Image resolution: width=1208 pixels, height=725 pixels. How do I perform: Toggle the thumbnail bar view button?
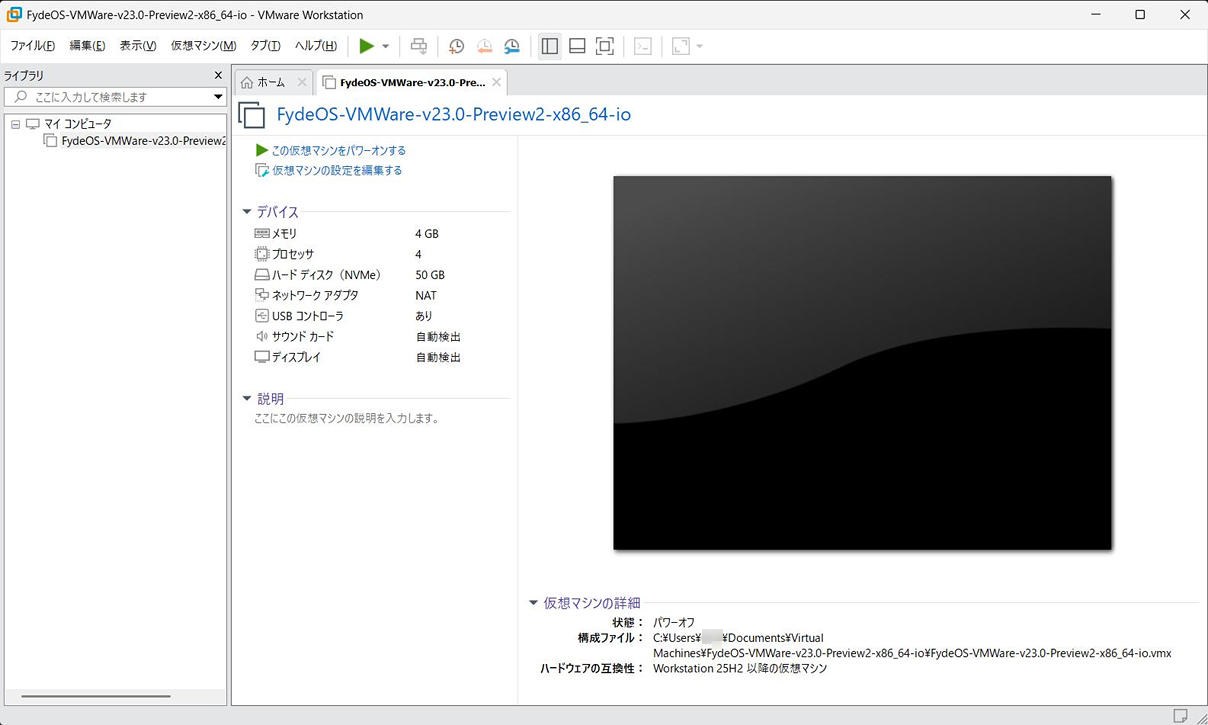[x=577, y=46]
